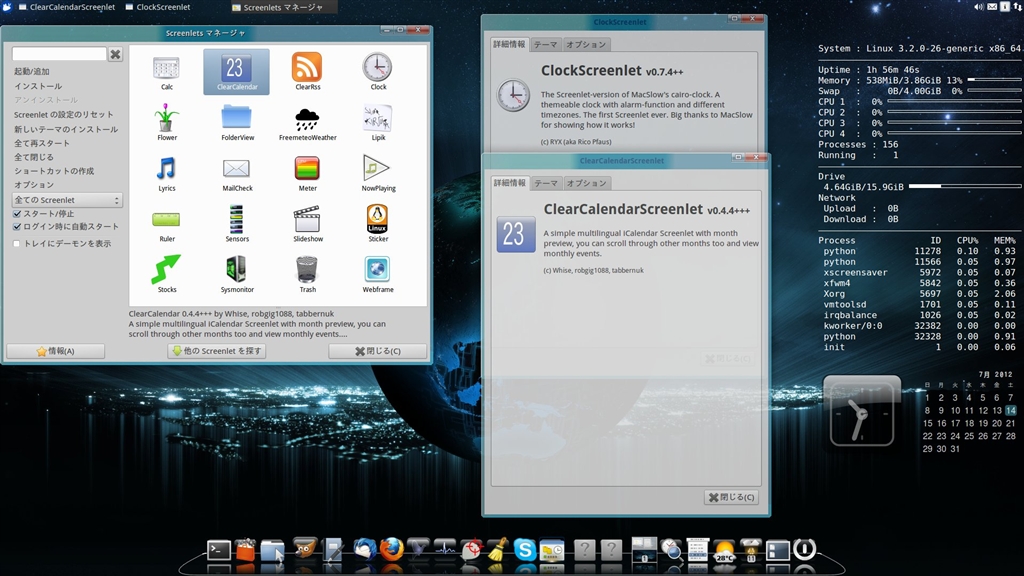Viewport: 1024px width, 576px height.
Task: Select the Sticker screenlet icon
Action: point(378,221)
